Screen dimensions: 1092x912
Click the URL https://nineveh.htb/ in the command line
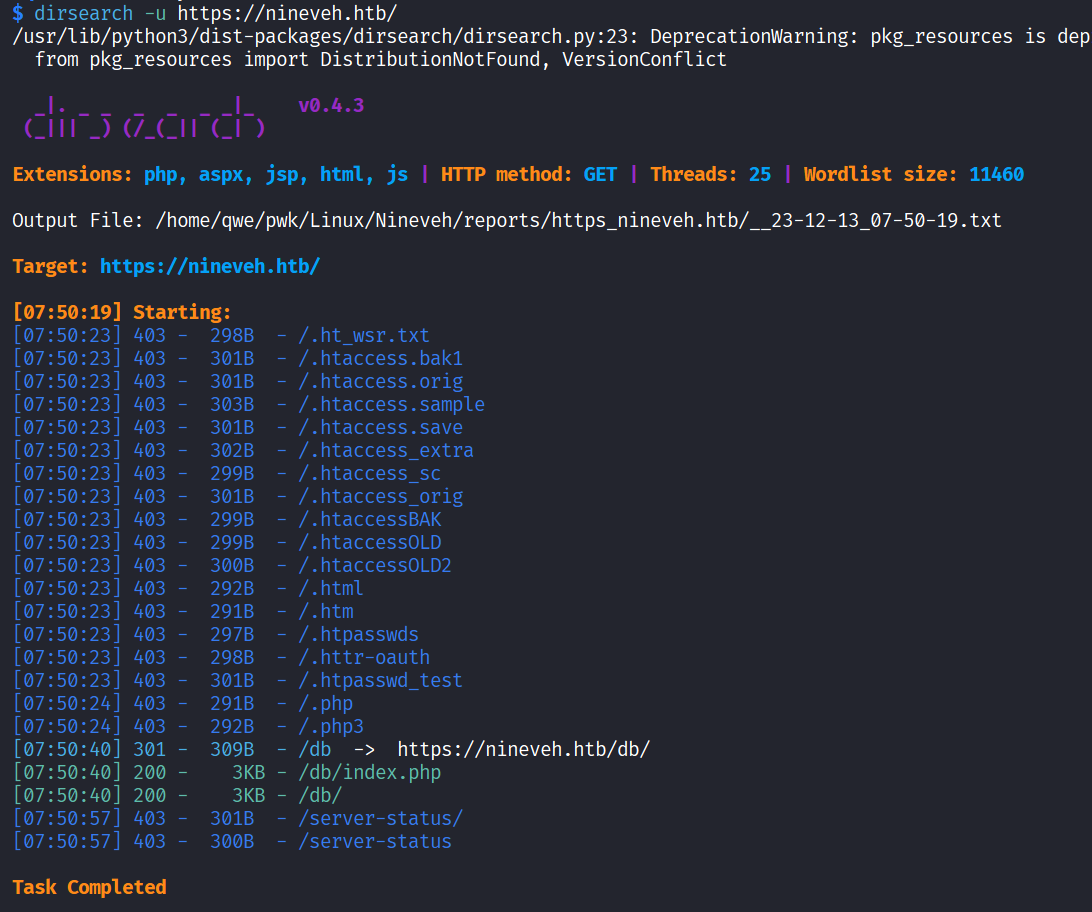click(x=288, y=13)
